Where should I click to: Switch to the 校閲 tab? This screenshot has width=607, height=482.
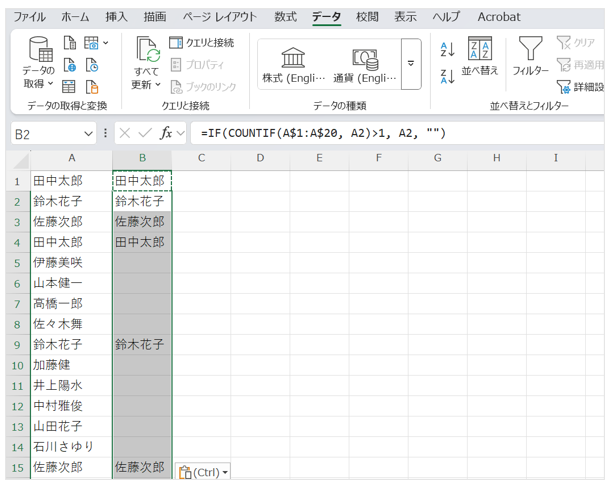(367, 17)
